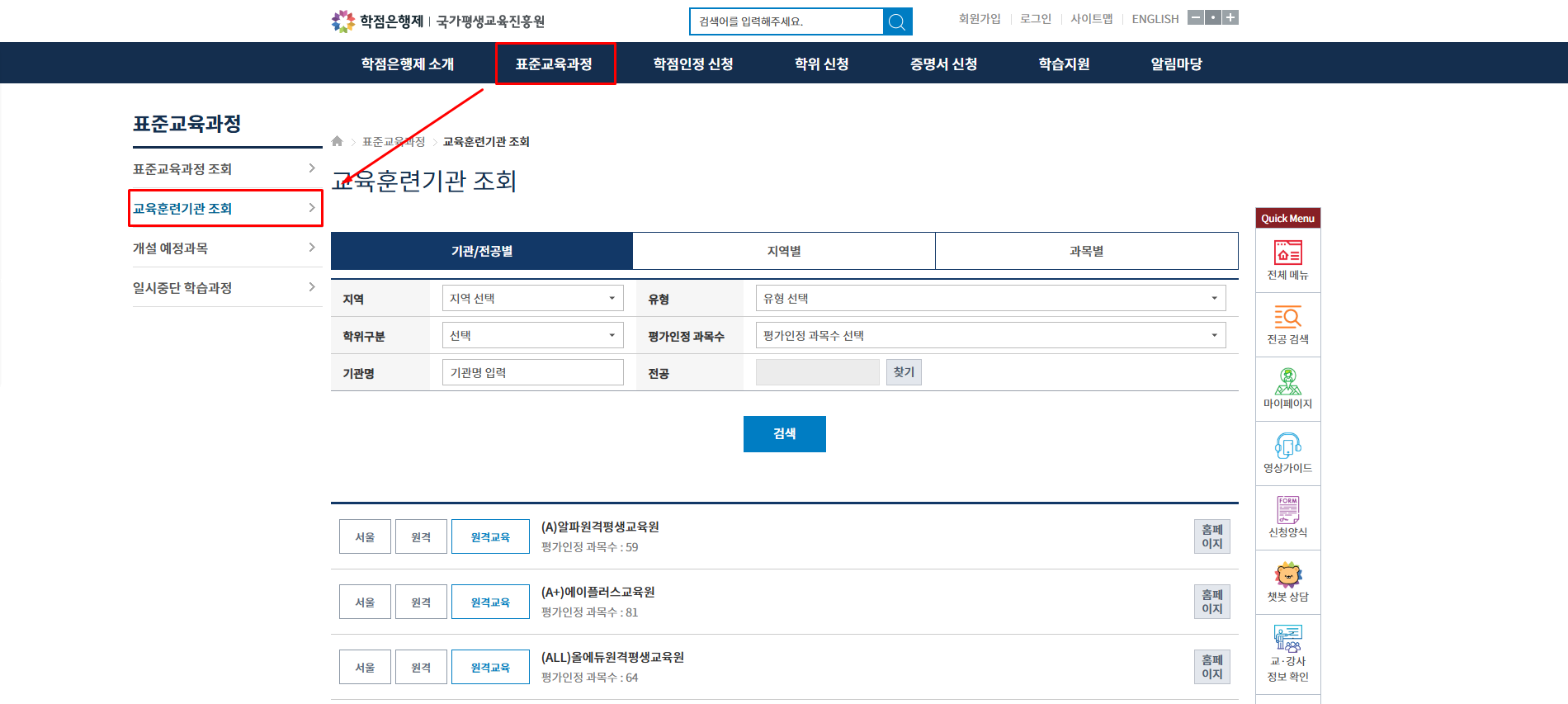The width and height of the screenshot is (1568, 704).
Task: Click 평가인정 과목수 : 59 text
Action: [589, 547]
